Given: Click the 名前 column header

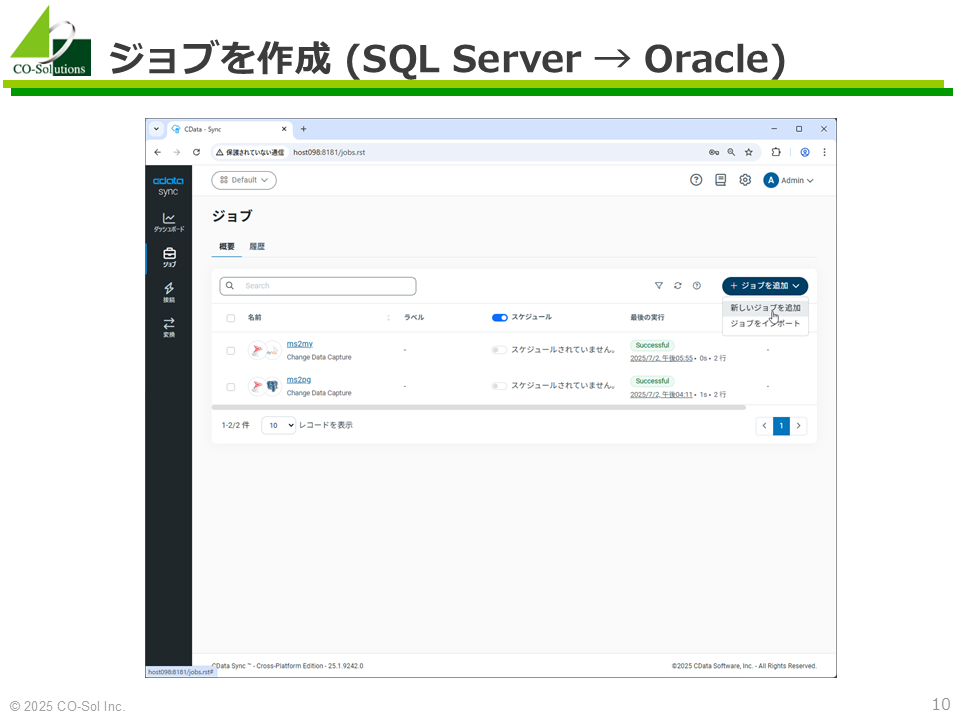Looking at the screenshot, I should 255,318.
